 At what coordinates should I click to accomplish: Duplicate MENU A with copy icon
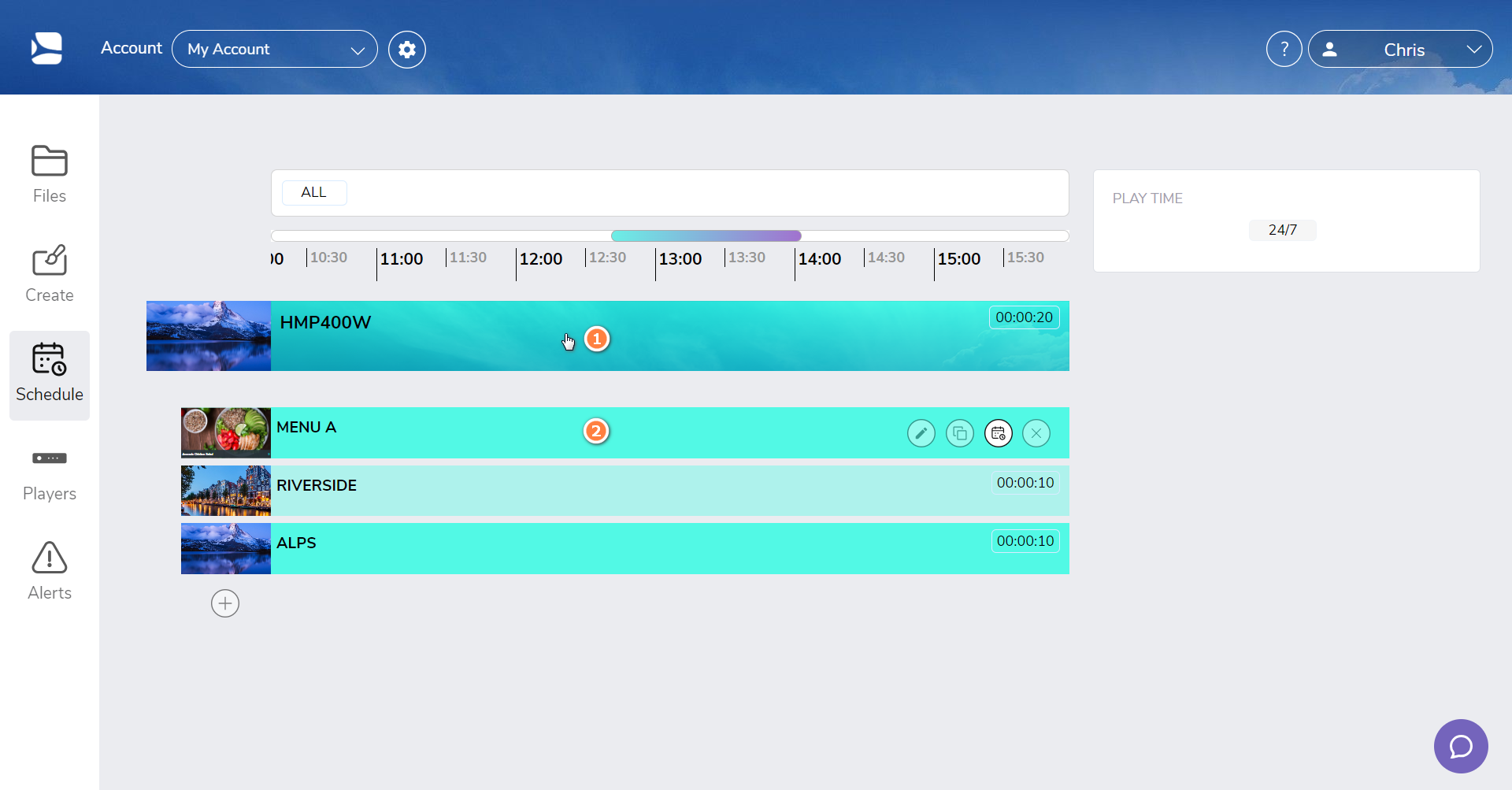tap(960, 433)
